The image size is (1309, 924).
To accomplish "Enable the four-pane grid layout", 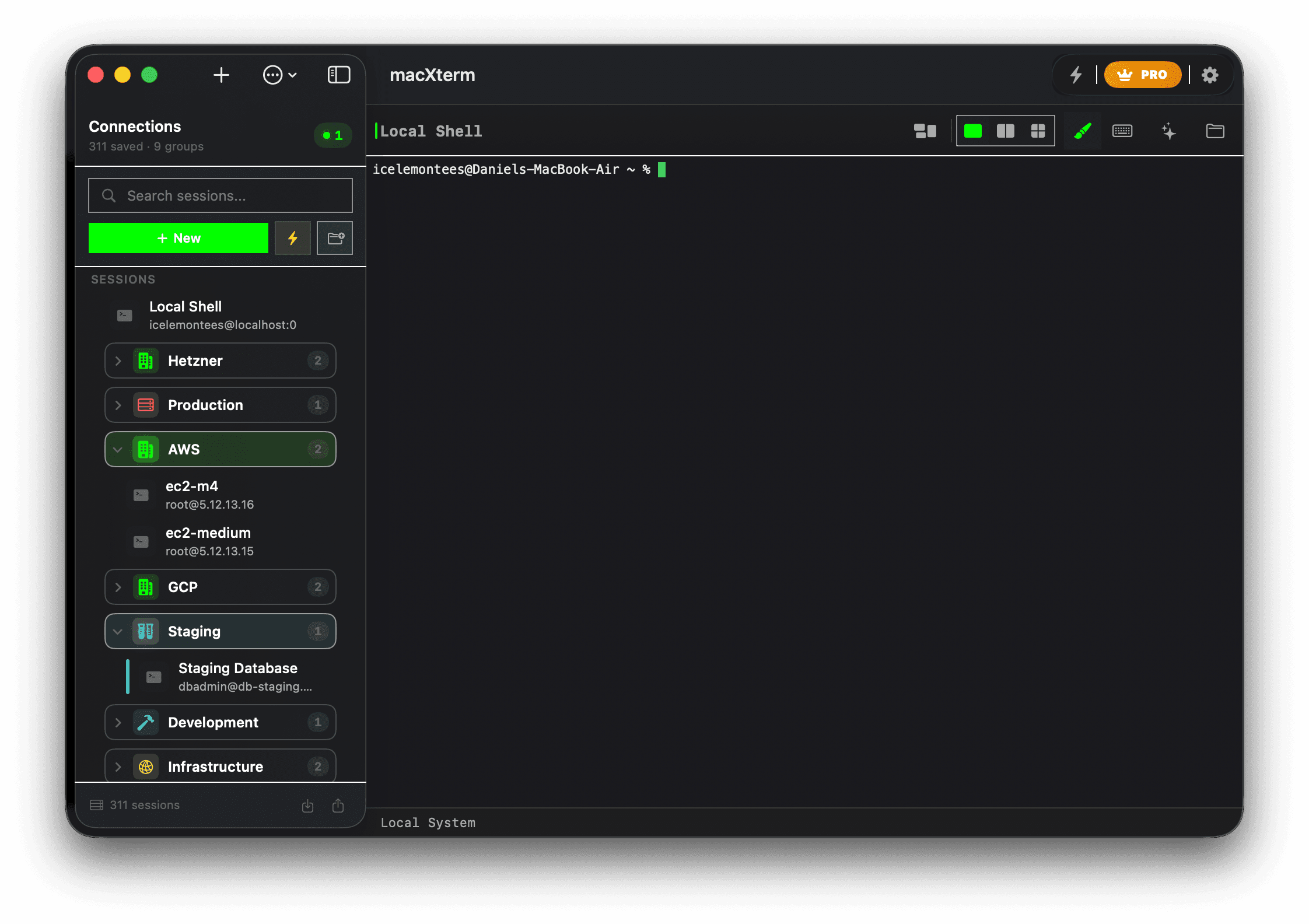I will 1038,131.
